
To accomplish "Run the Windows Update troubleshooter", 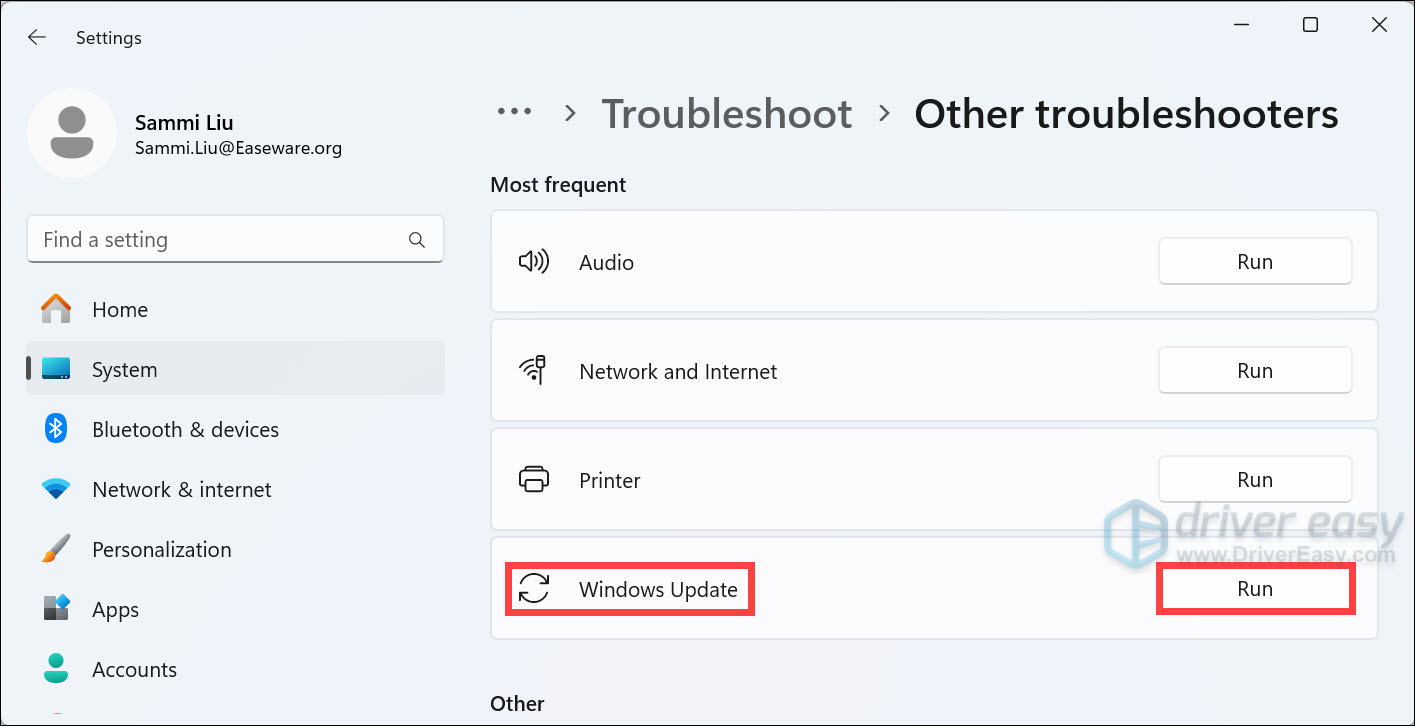I will (x=1254, y=589).
